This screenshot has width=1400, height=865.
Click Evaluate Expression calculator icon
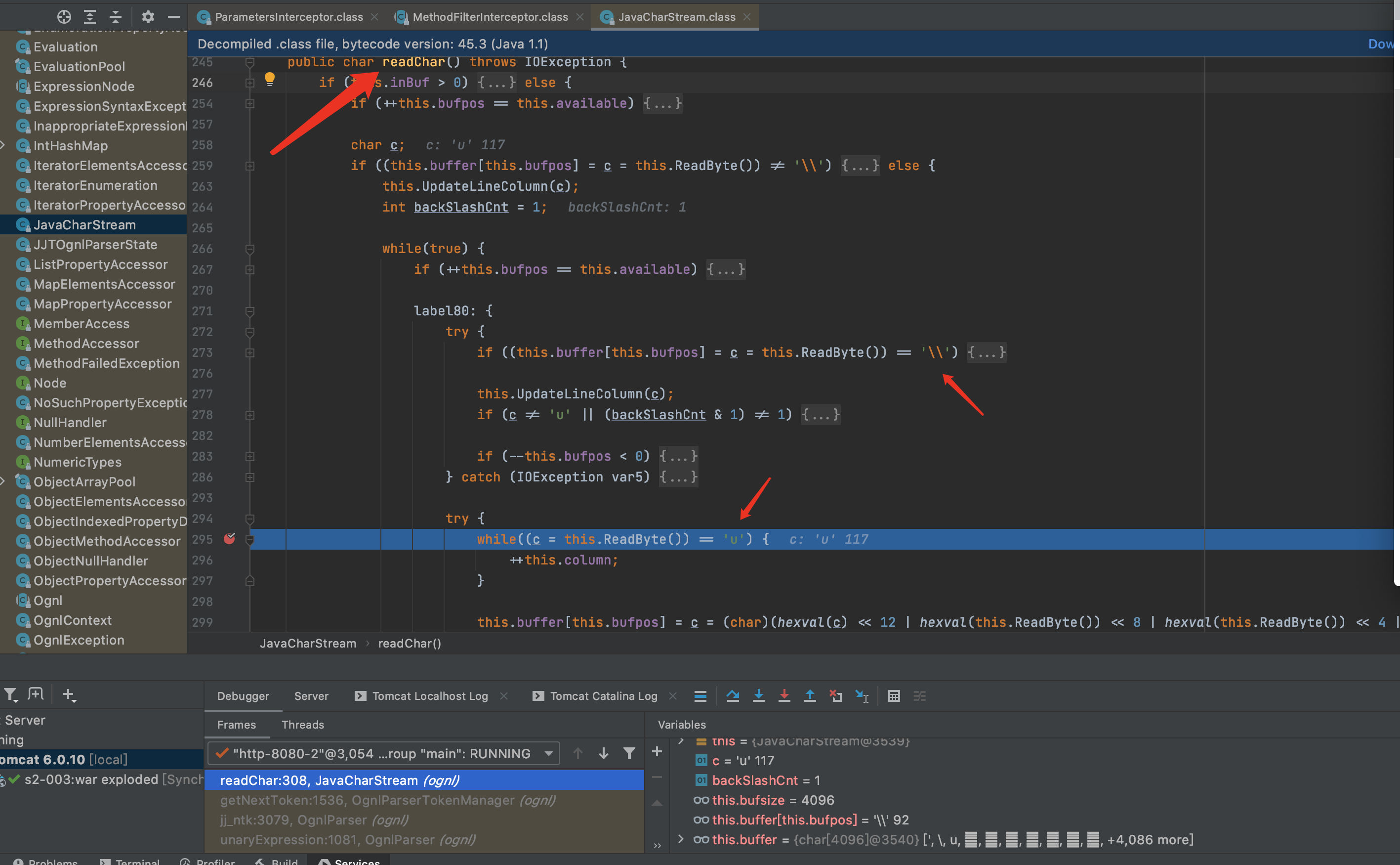point(894,695)
